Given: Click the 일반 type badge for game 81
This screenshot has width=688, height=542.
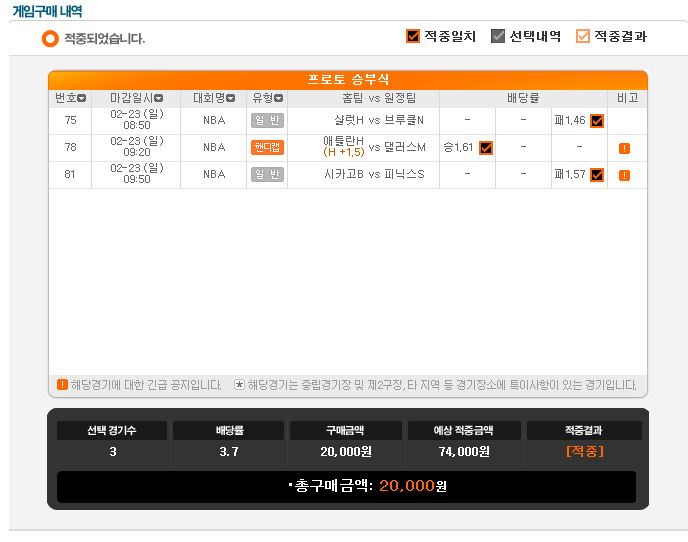Looking at the screenshot, I should click(267, 175).
